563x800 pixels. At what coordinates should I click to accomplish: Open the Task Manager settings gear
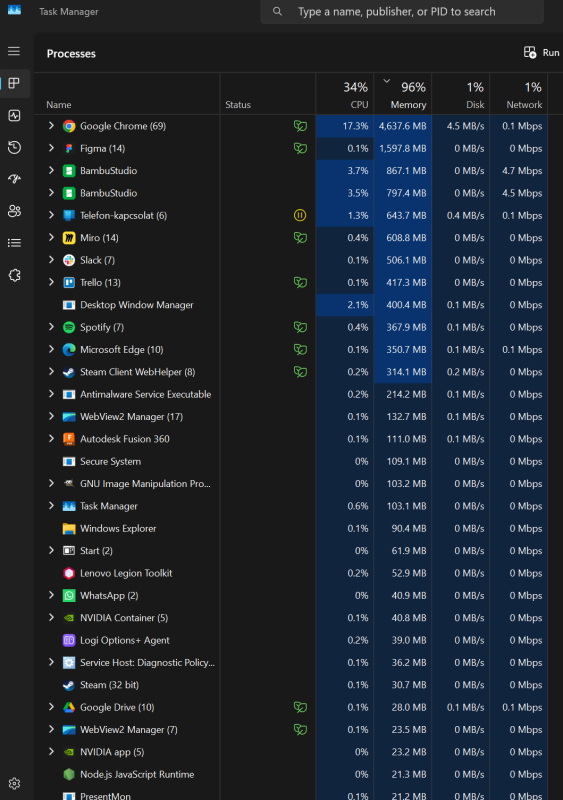(x=14, y=783)
